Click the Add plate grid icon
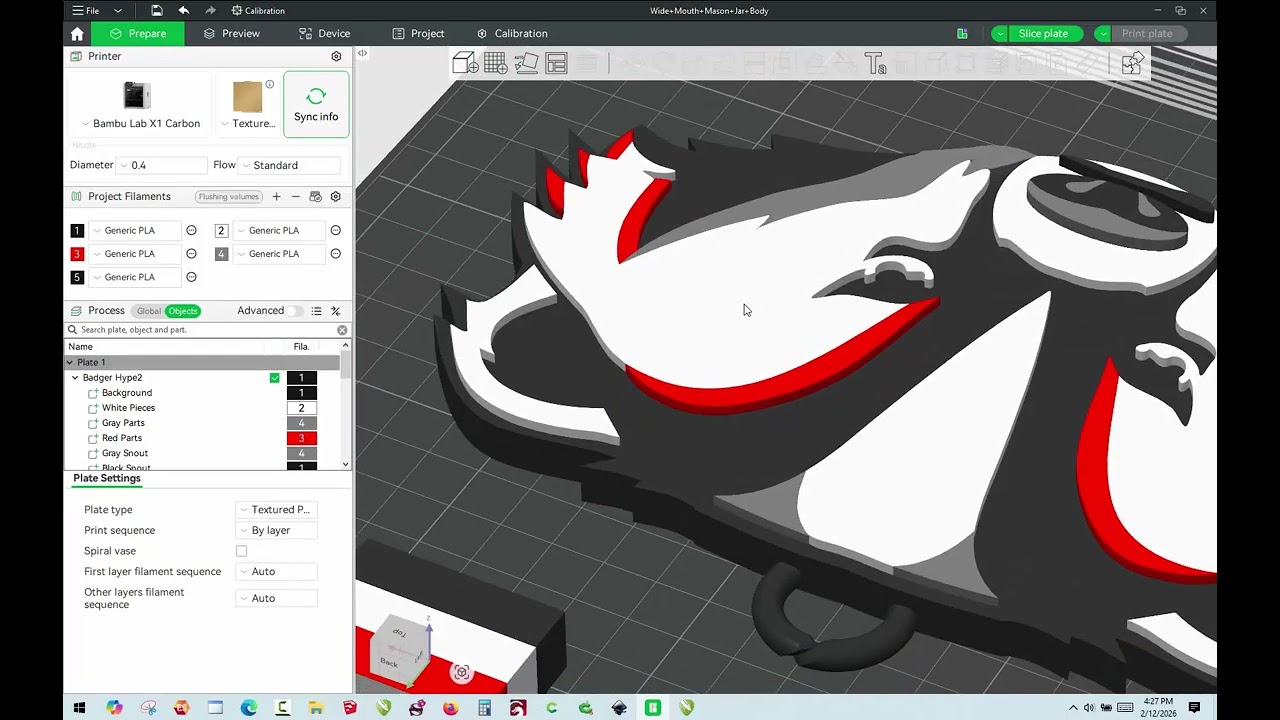The image size is (1280, 720). 495,64
